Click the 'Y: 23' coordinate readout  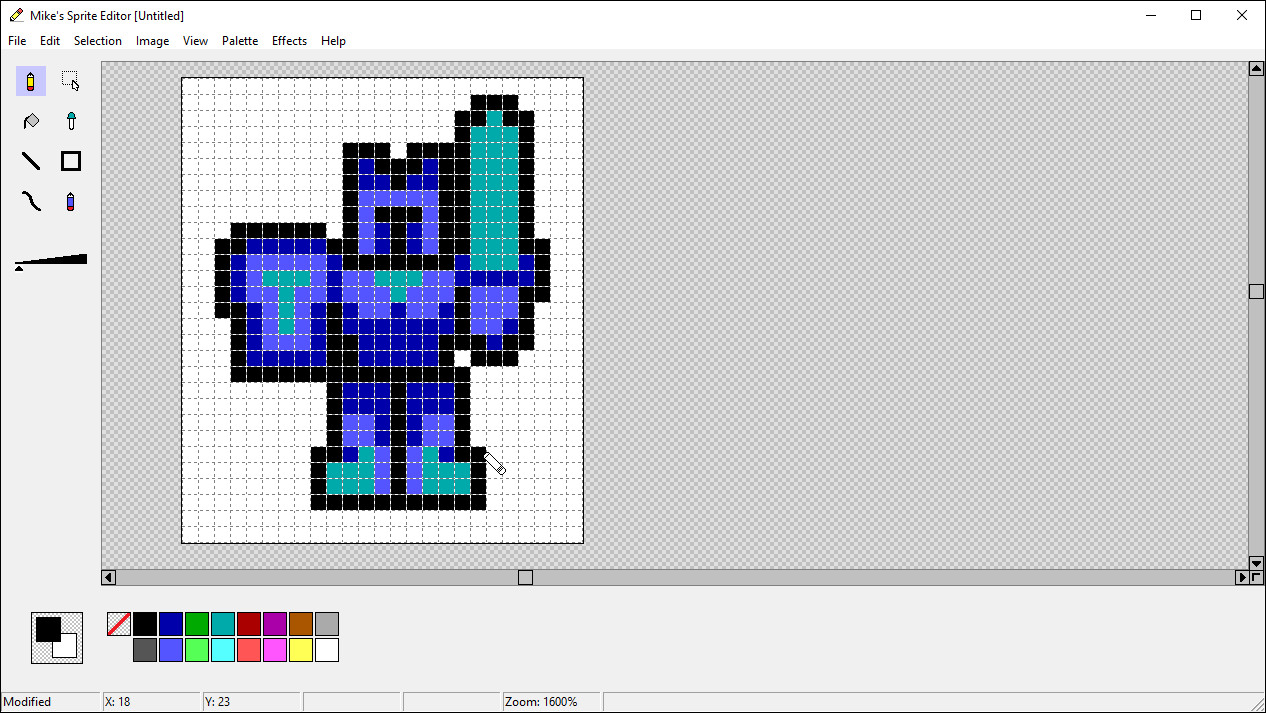(218, 702)
